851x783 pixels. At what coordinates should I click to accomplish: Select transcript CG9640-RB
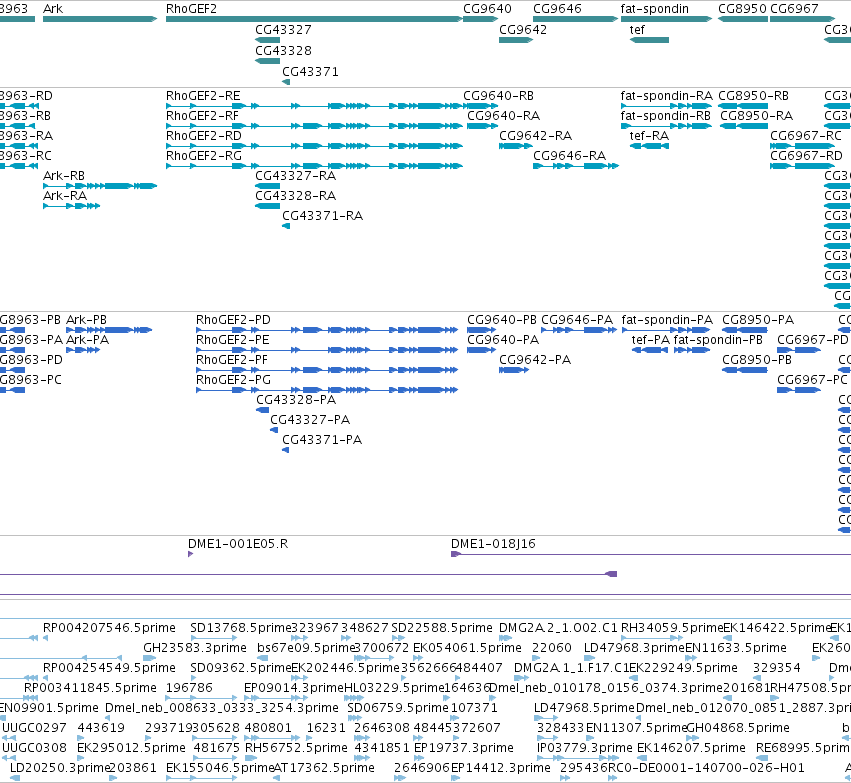coord(498,96)
